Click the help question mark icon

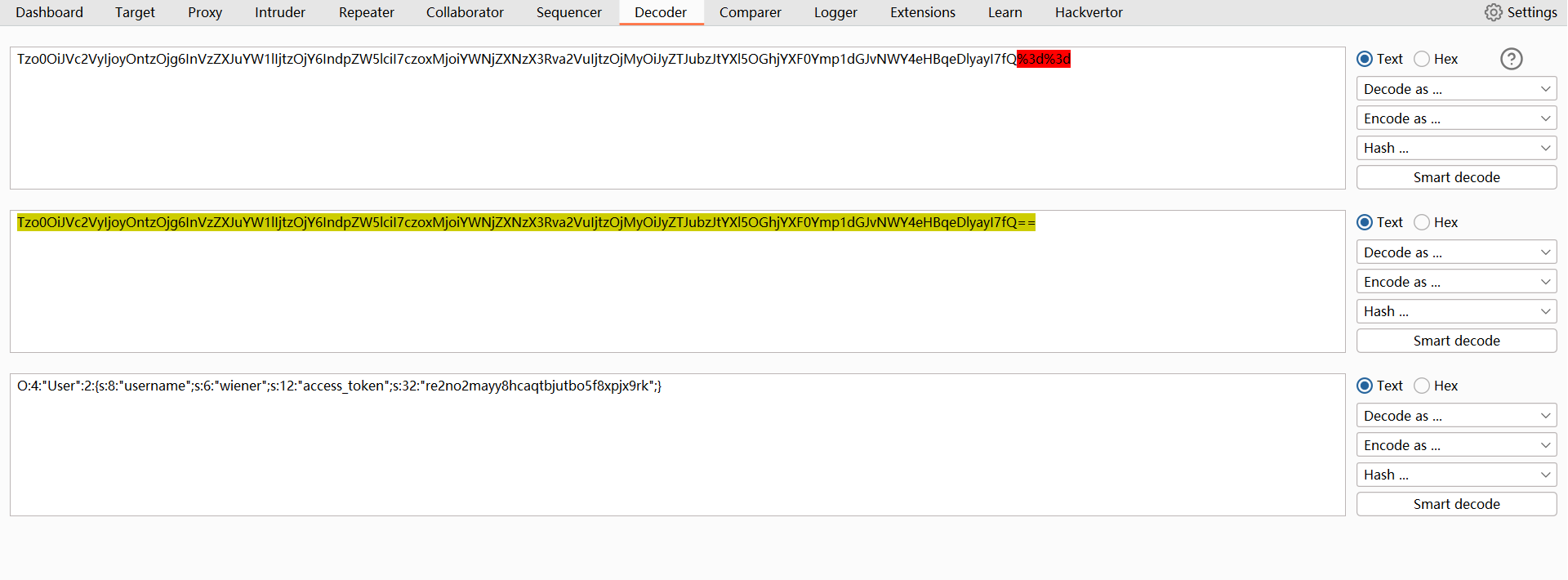(x=1512, y=59)
